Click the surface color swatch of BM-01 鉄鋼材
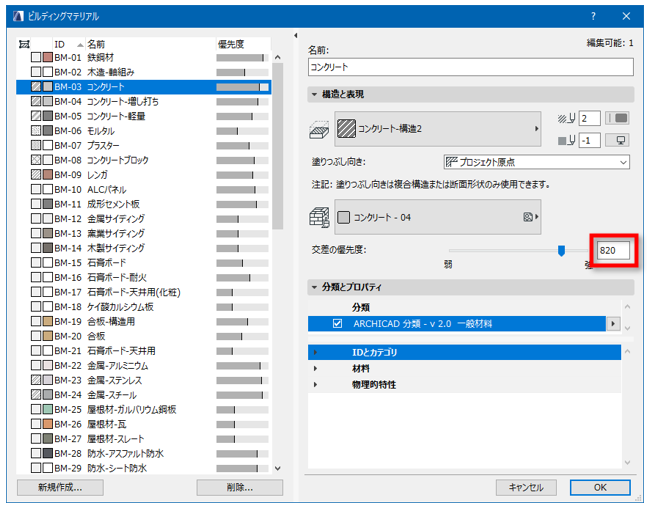Image resolution: width=653 pixels, height=512 pixels. [x=48, y=57]
